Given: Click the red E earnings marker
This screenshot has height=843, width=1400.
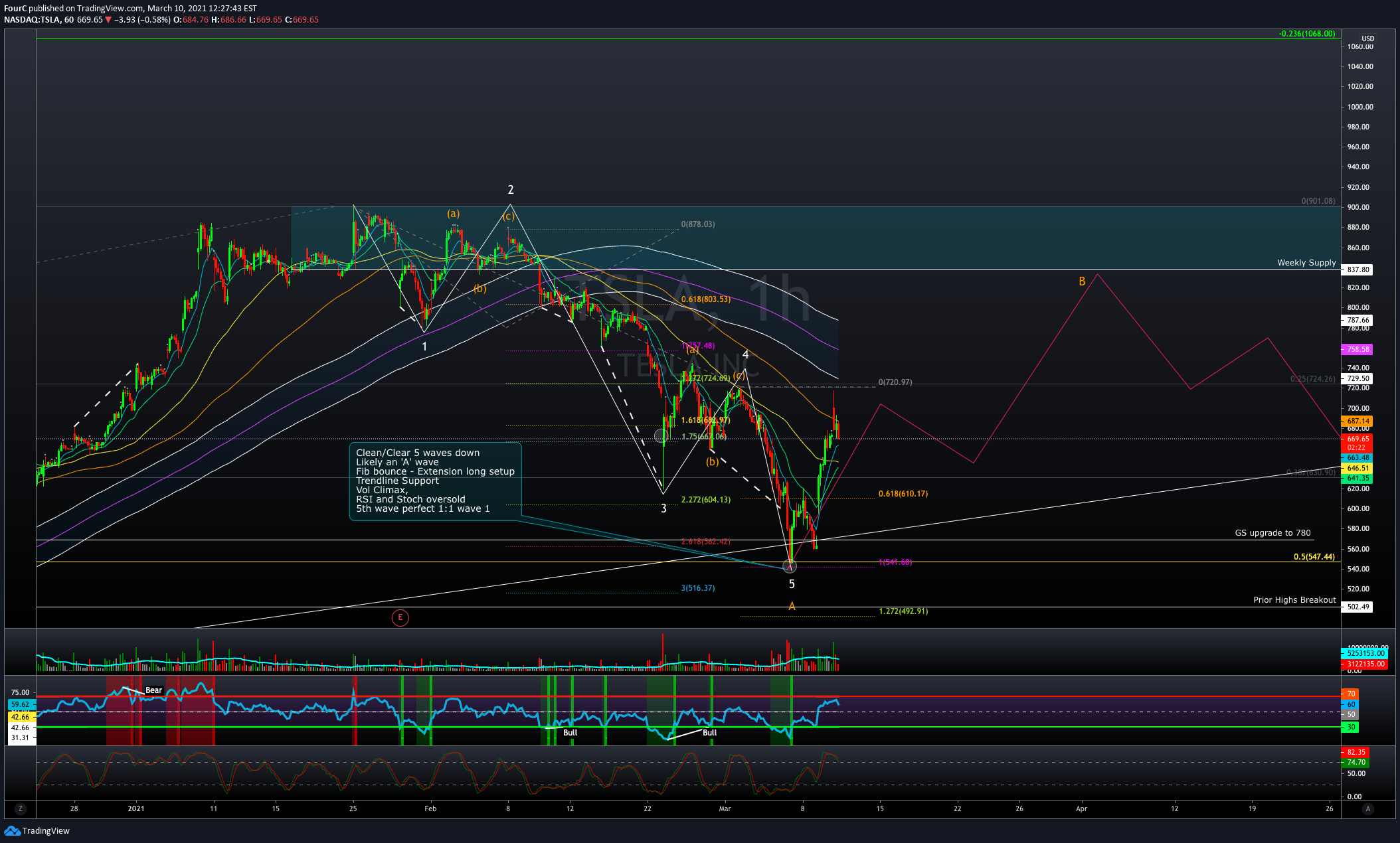Looking at the screenshot, I should (400, 618).
